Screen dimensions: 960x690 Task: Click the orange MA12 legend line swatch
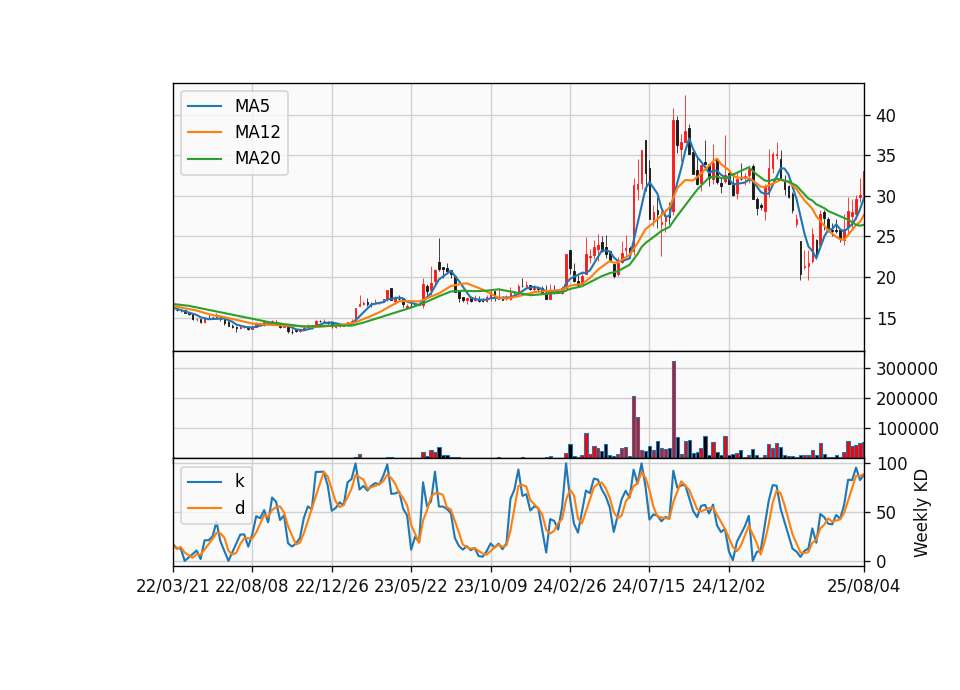click(x=204, y=132)
